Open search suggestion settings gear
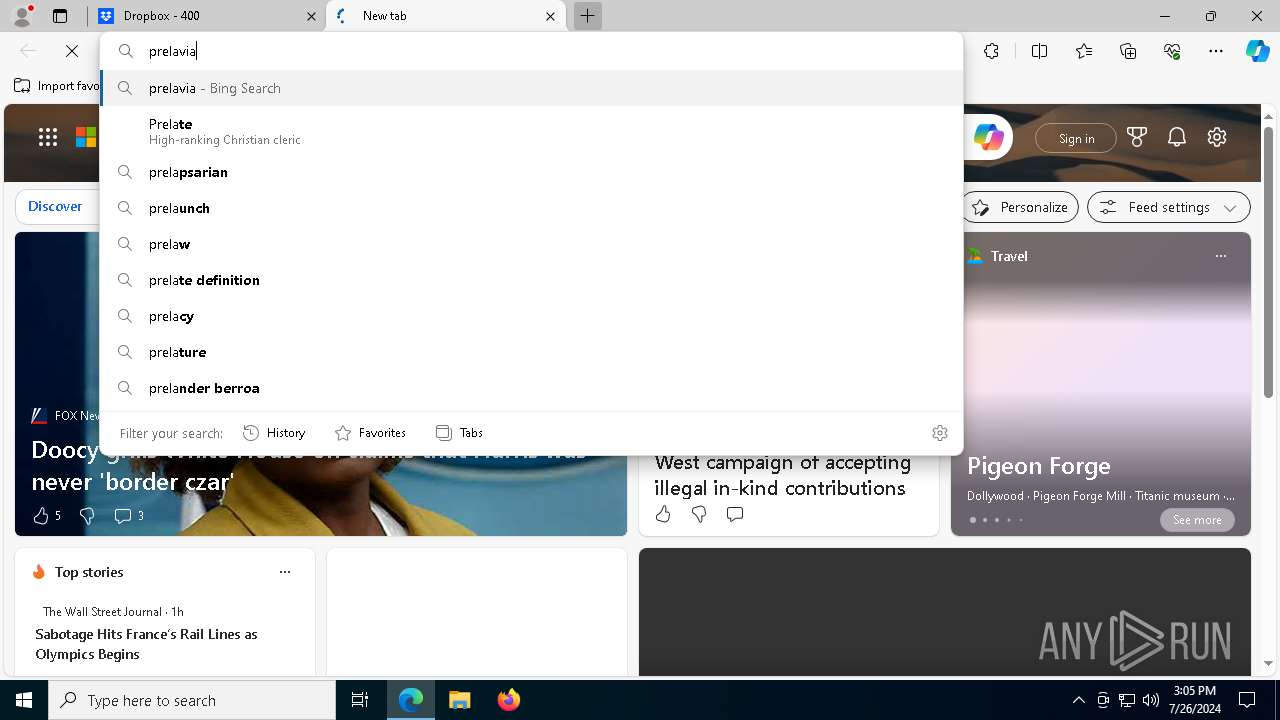This screenshot has width=1280, height=720. tap(939, 433)
